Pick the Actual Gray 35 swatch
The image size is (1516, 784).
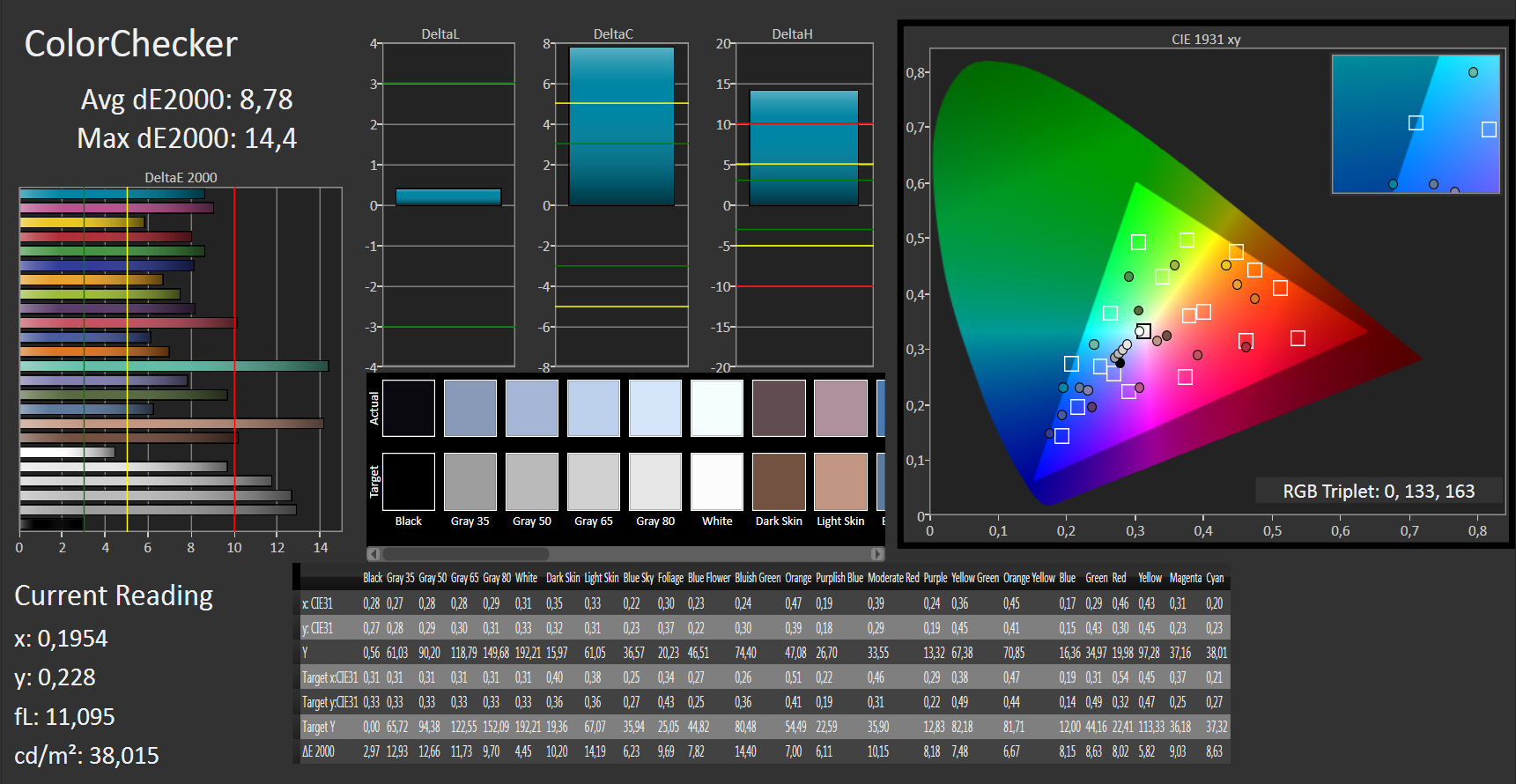click(x=470, y=408)
